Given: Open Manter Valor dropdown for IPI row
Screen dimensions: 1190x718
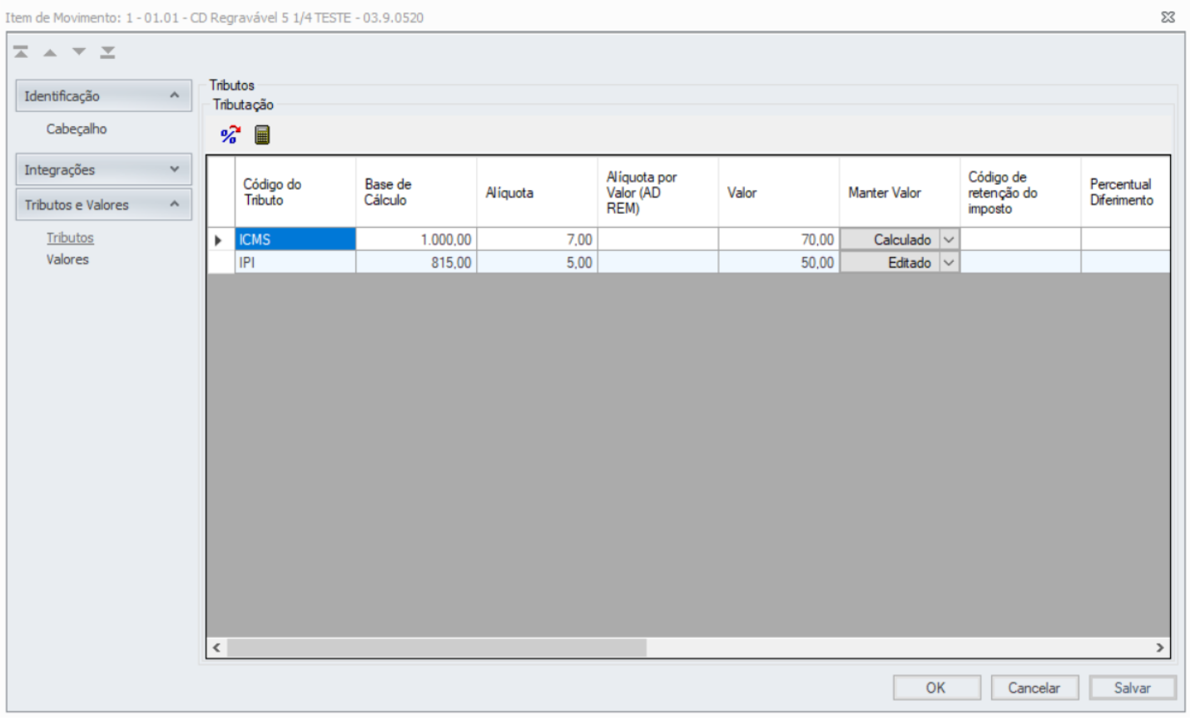Looking at the screenshot, I should (x=949, y=263).
